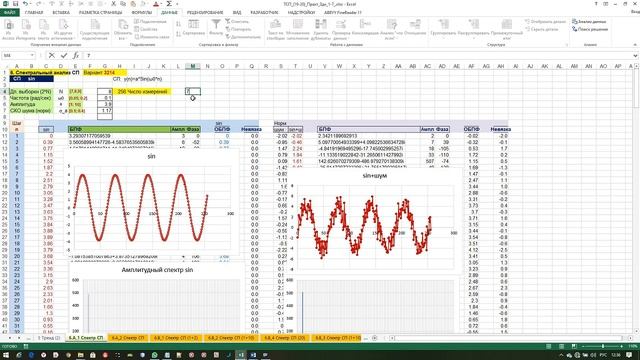The height and width of the screenshot is (360, 640).
Task: Switch to Page Layout view in status bar
Action: pos(562,346)
